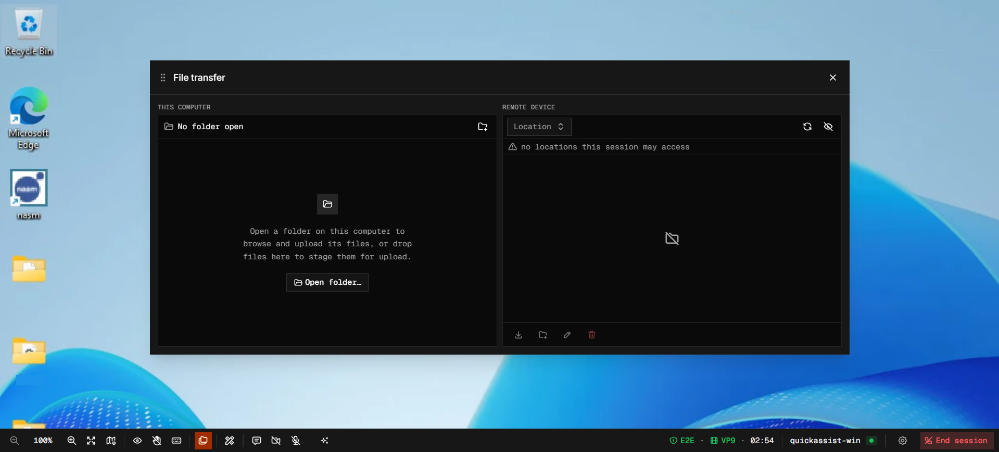
Task: Click the crossed-out folder icon in remote pane
Action: tap(672, 238)
